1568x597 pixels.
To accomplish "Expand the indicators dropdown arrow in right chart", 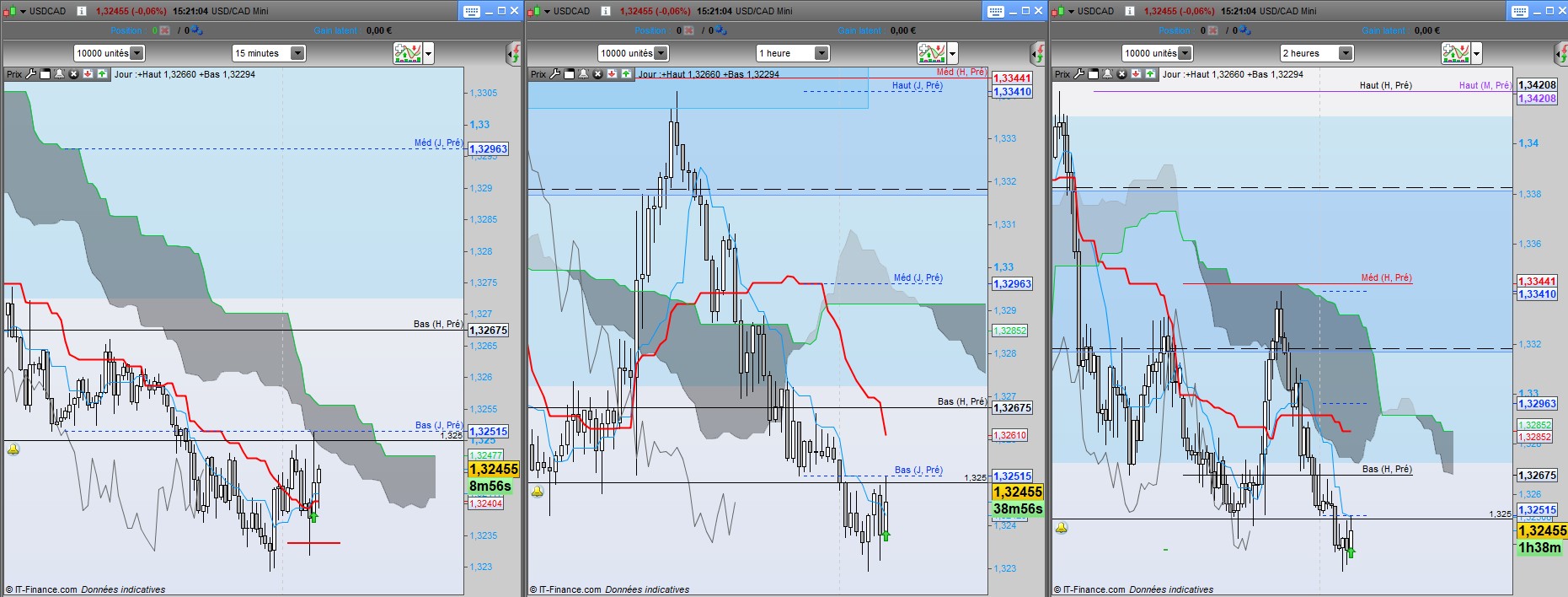I will click(1477, 53).
